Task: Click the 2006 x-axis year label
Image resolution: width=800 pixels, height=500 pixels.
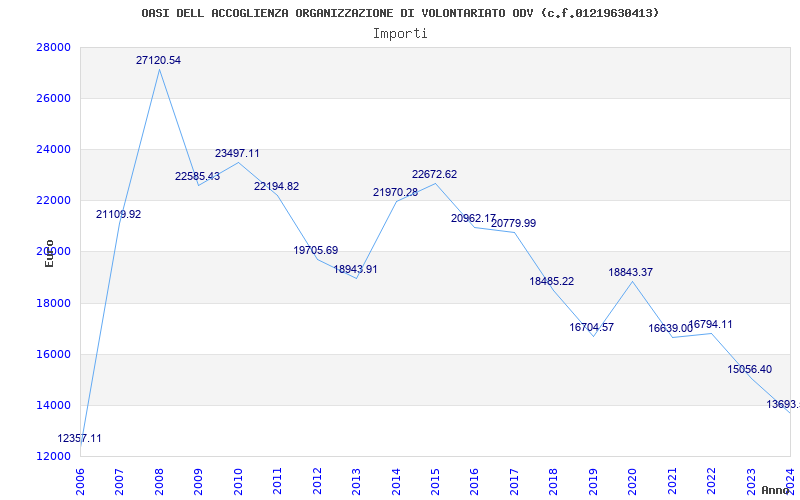Action: [80, 481]
